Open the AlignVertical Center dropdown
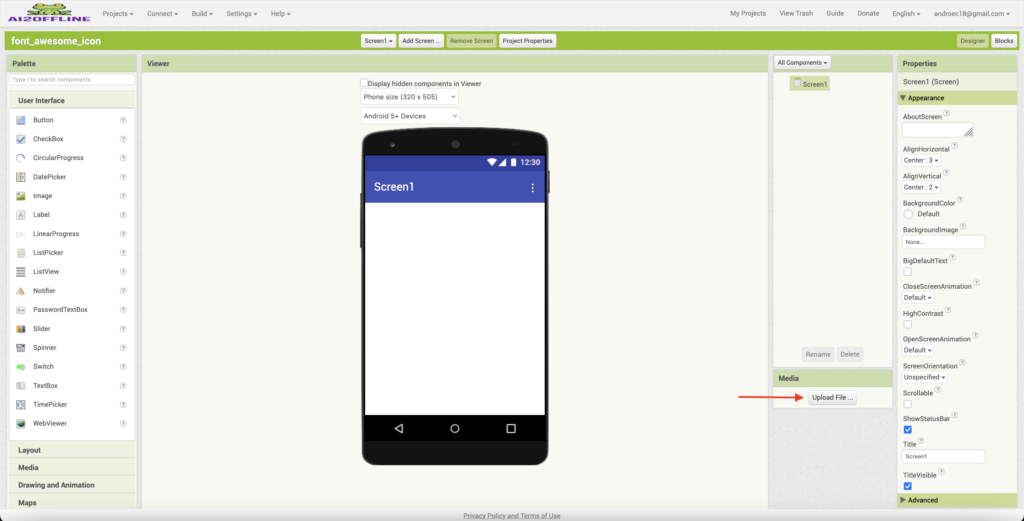1024x521 pixels. [921, 187]
